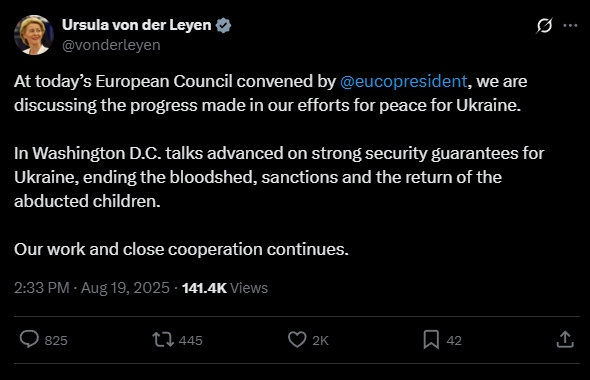590x380 pixels.
Task: Open the @vonderleyen handle link
Action: 111,45
